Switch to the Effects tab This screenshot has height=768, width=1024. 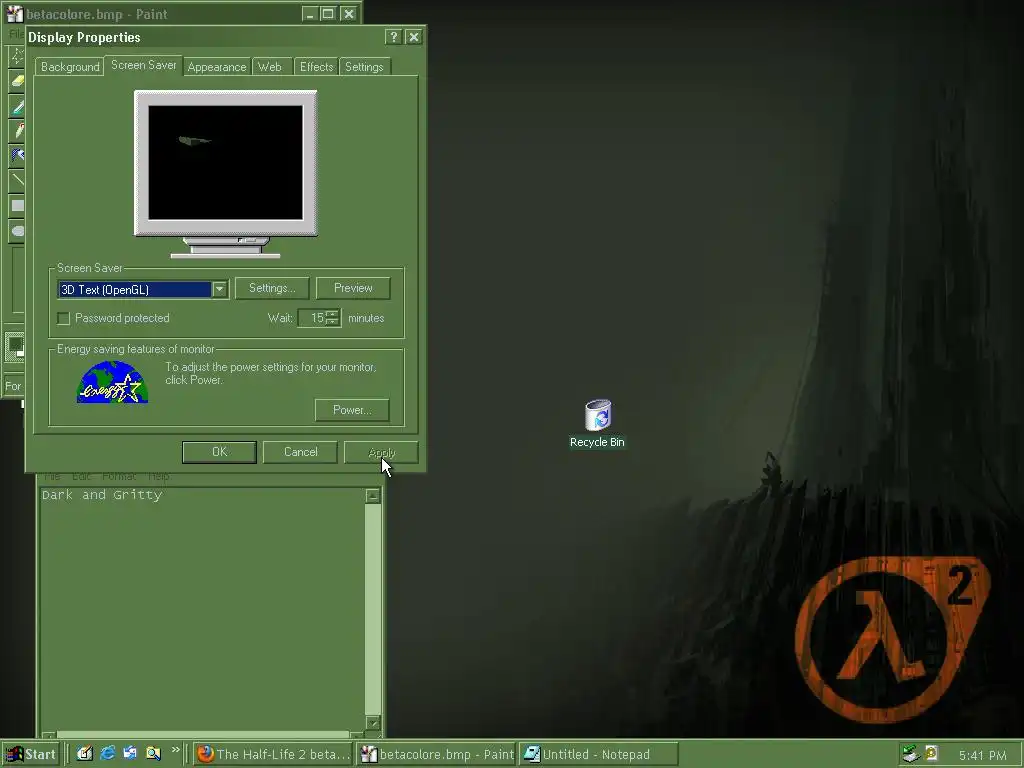[x=316, y=67]
